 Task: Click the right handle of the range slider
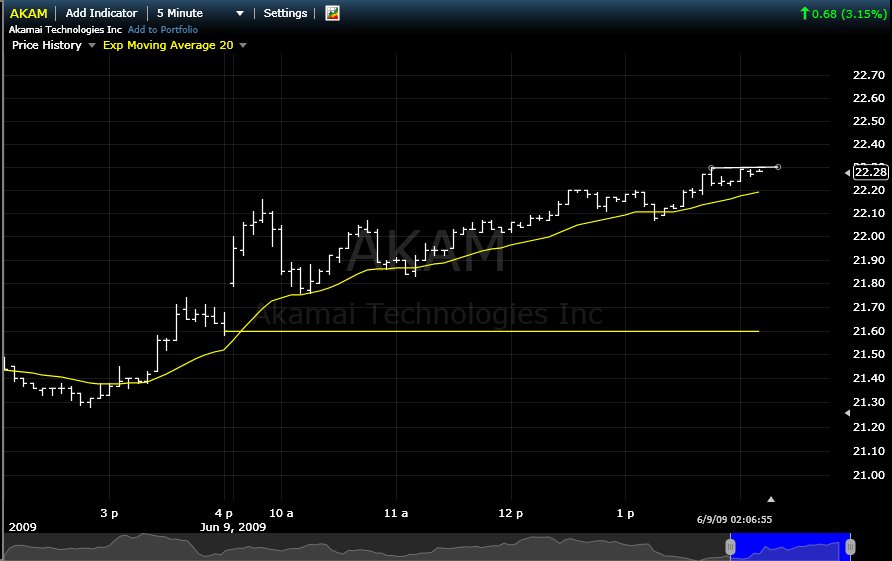[x=850, y=547]
